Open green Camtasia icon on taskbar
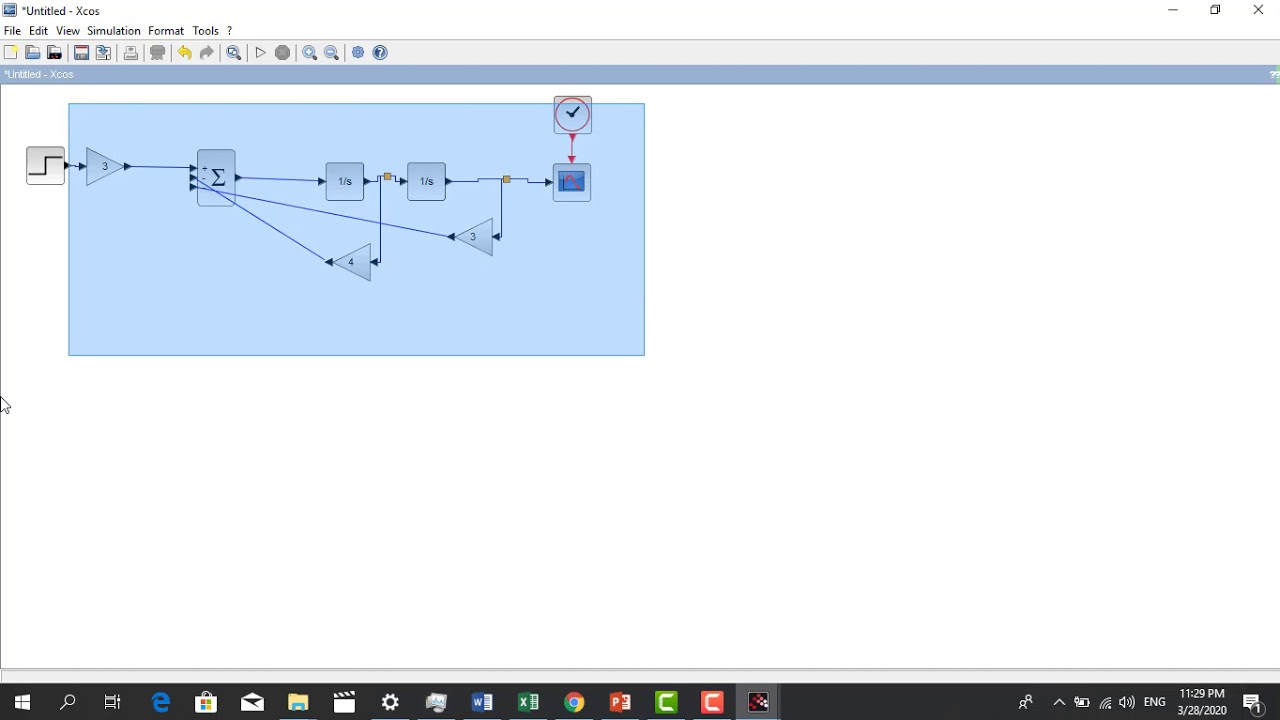Image resolution: width=1280 pixels, height=720 pixels. click(666, 703)
